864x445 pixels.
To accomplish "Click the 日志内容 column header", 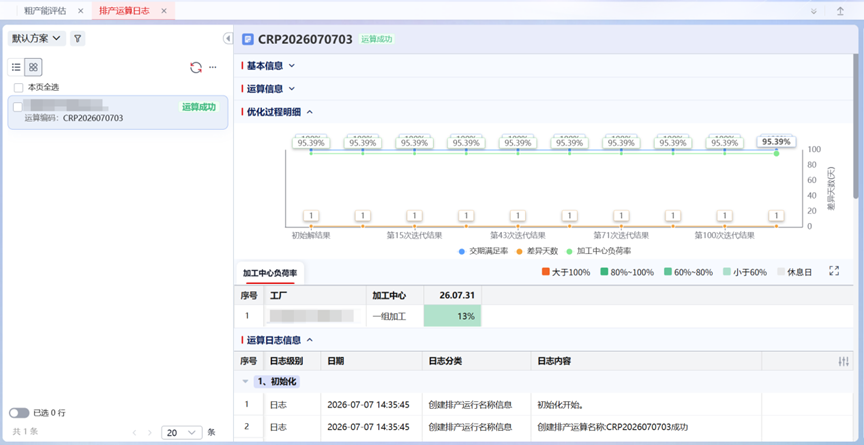I will coord(646,361).
